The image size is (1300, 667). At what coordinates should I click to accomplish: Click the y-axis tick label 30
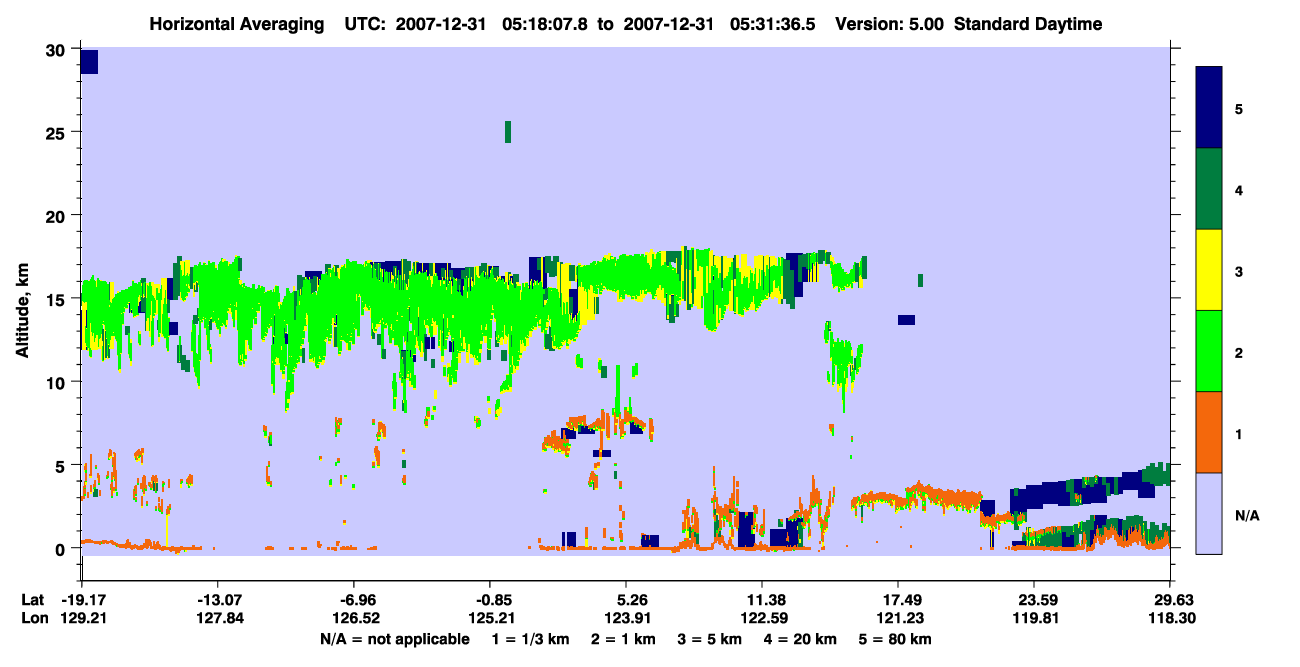[58, 50]
